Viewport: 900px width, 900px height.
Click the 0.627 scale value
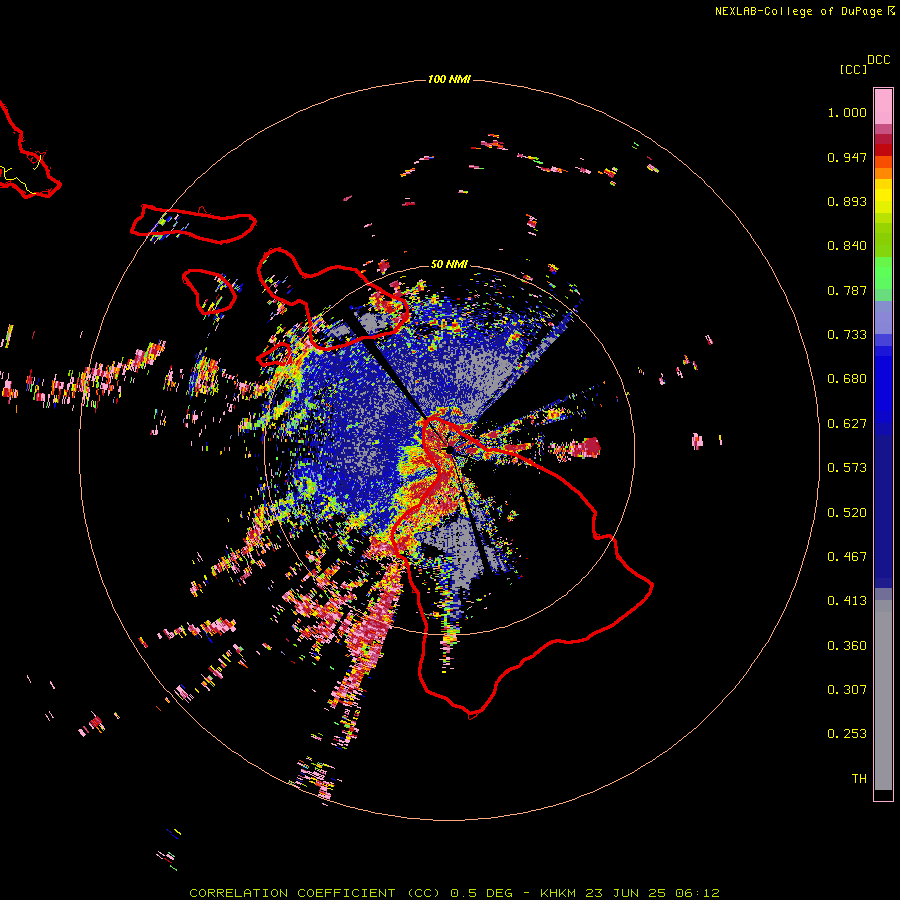(x=847, y=424)
